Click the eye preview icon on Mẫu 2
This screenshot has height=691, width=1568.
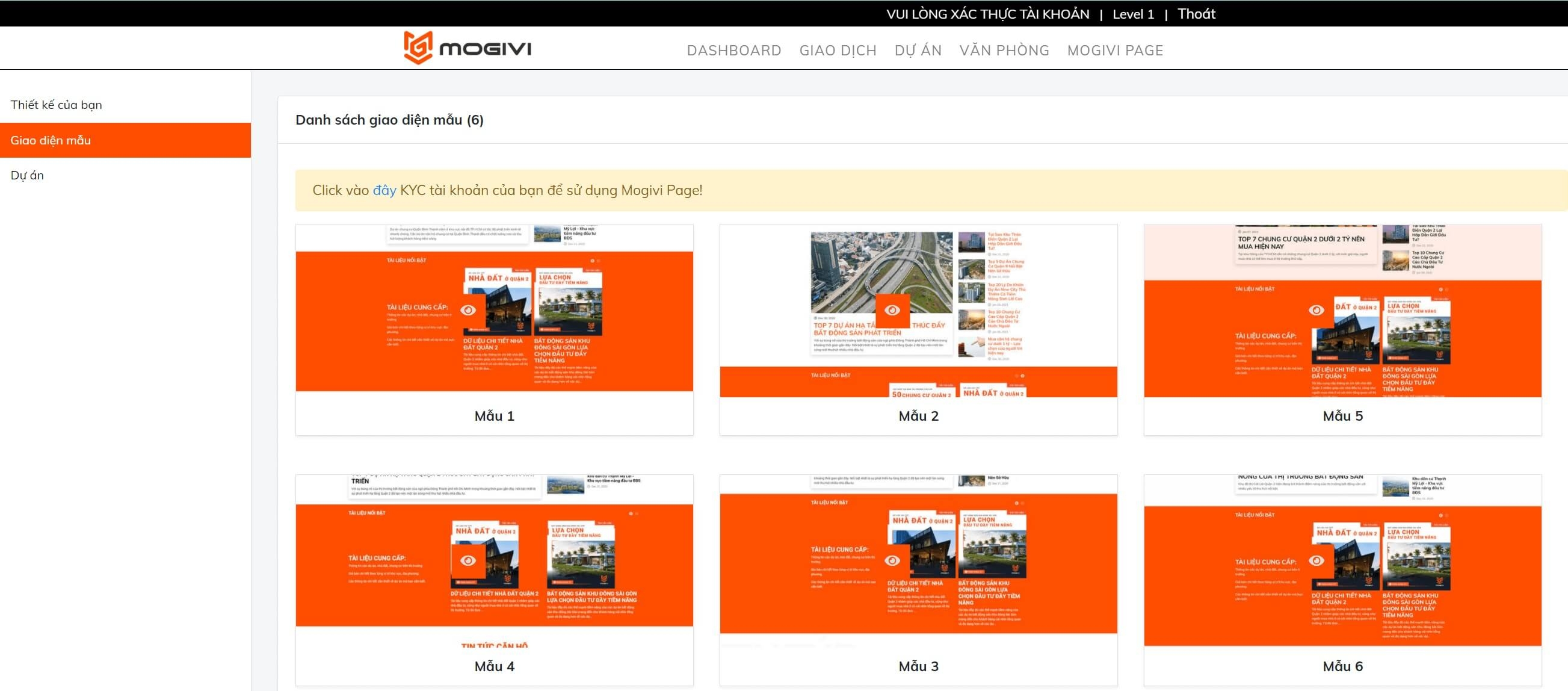pos(892,311)
